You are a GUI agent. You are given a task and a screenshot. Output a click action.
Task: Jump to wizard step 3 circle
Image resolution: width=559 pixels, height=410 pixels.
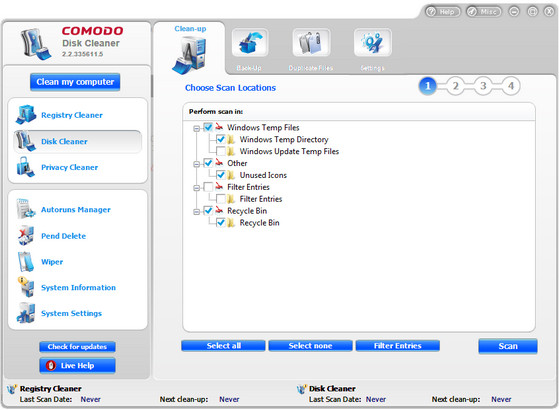pos(483,86)
